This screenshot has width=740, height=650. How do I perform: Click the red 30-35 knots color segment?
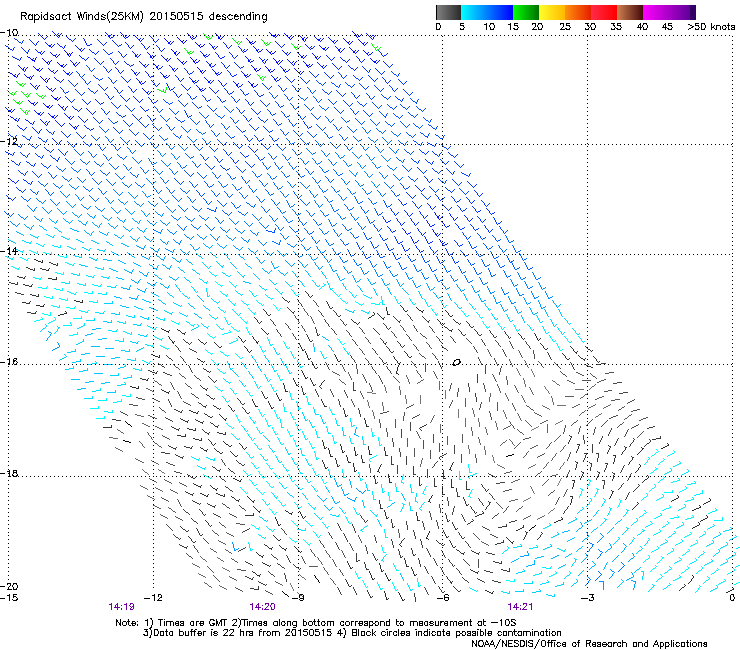(604, 12)
